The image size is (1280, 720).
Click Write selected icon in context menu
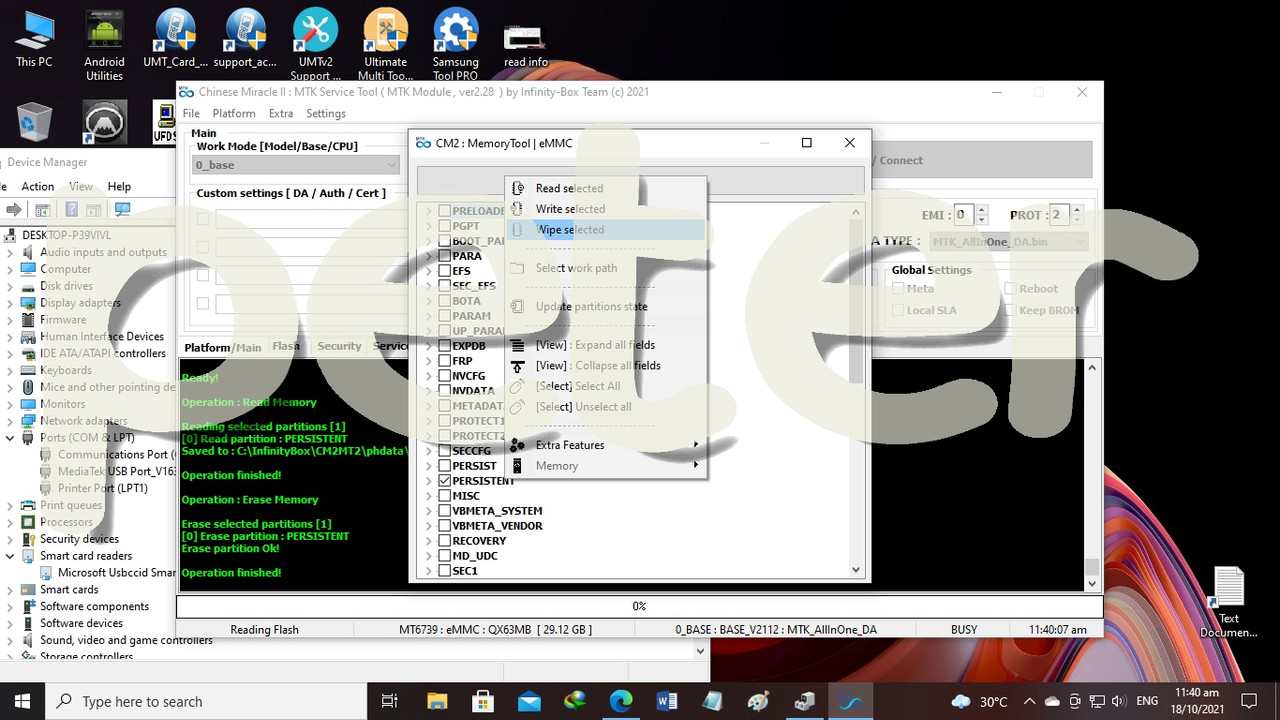pyautogui.click(x=517, y=209)
